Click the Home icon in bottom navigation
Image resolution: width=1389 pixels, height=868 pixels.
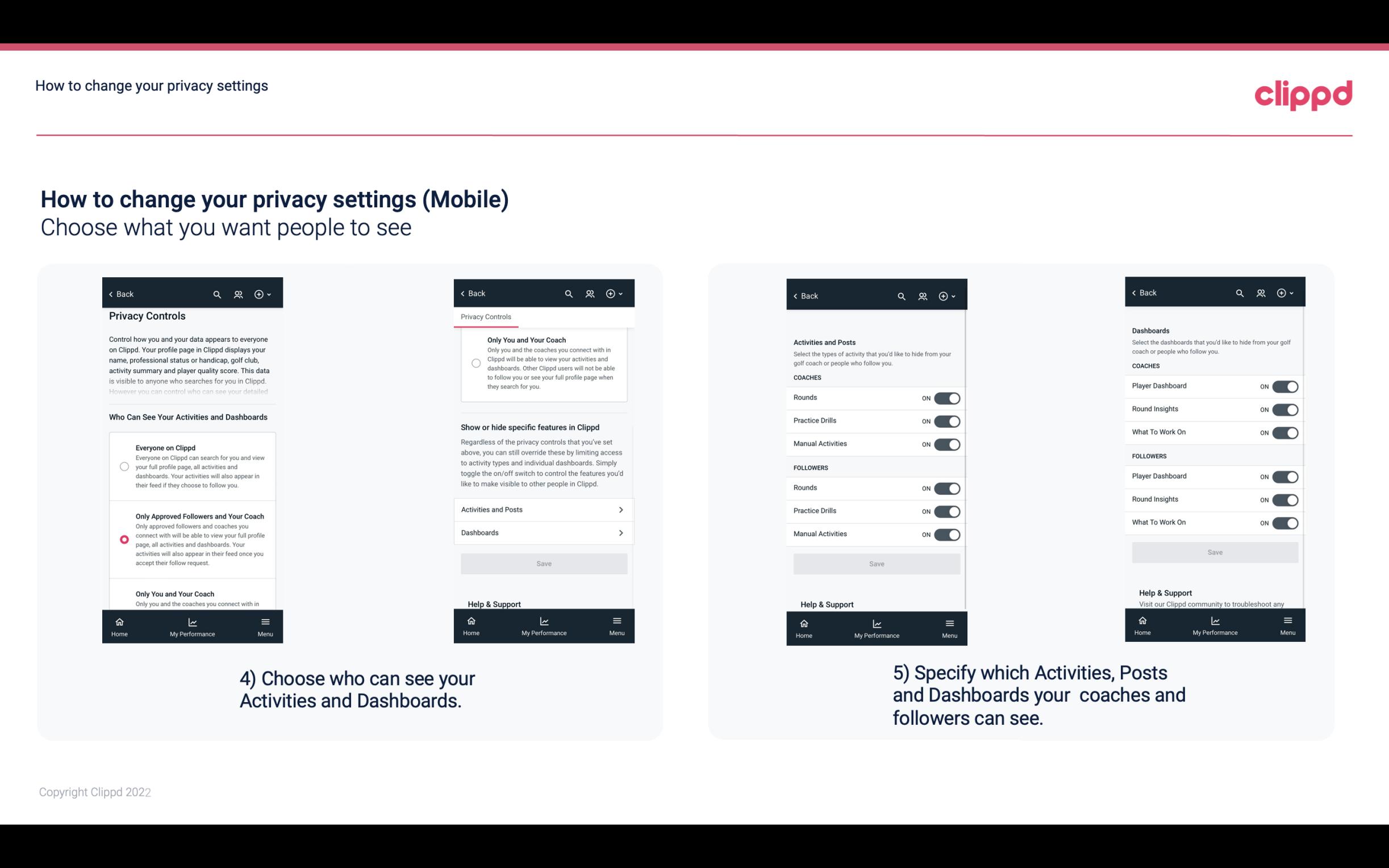[119, 622]
